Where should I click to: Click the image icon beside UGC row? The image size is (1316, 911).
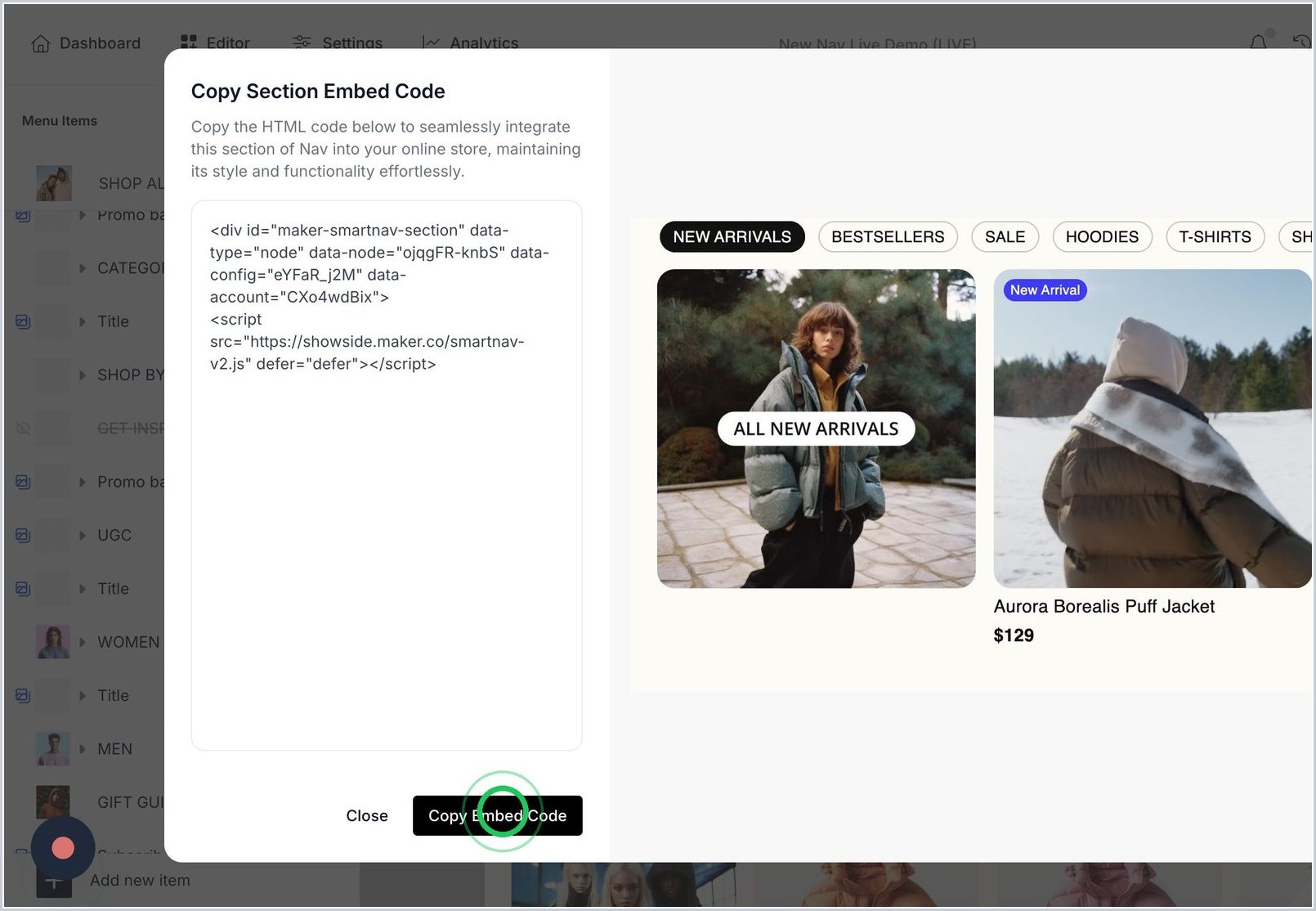[23, 536]
